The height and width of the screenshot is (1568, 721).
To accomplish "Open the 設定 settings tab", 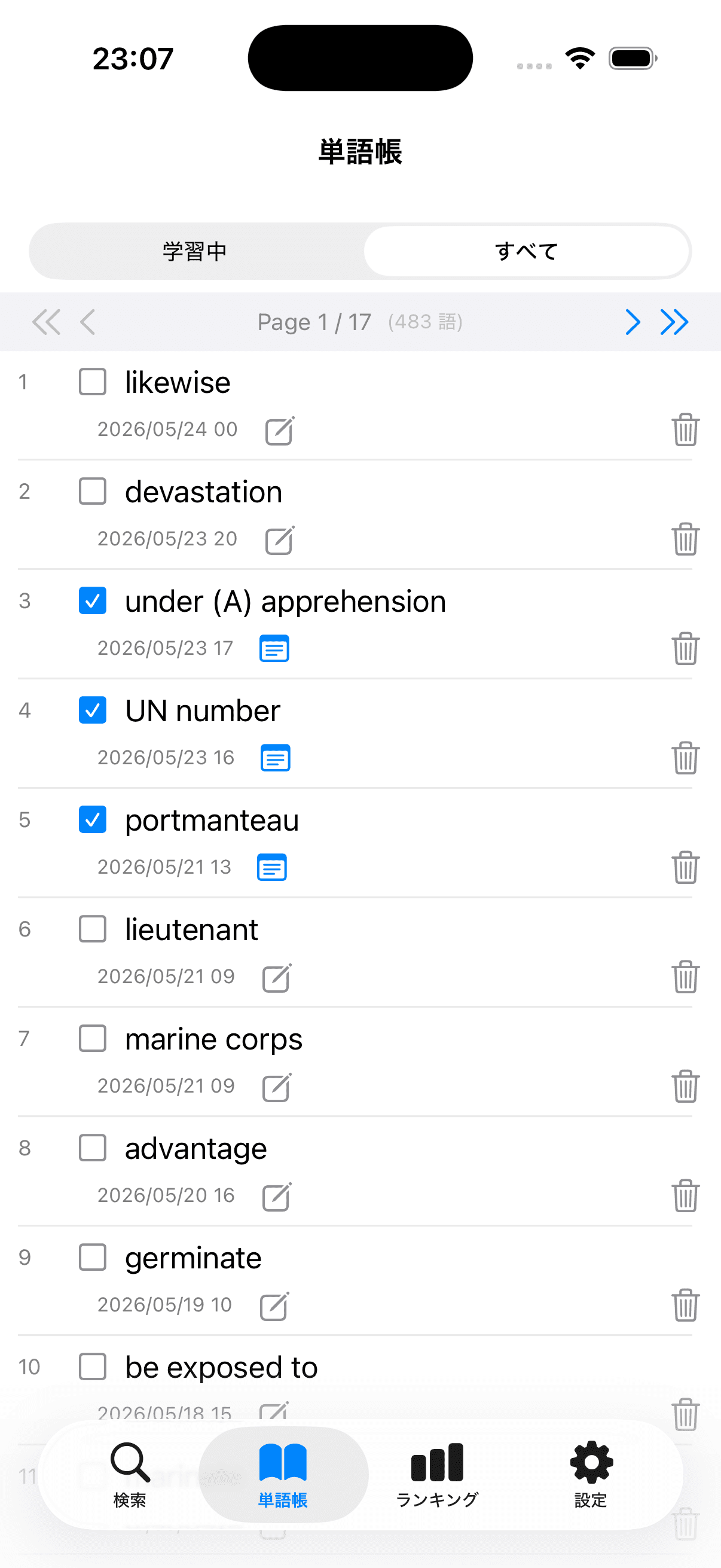I will coord(591,1474).
